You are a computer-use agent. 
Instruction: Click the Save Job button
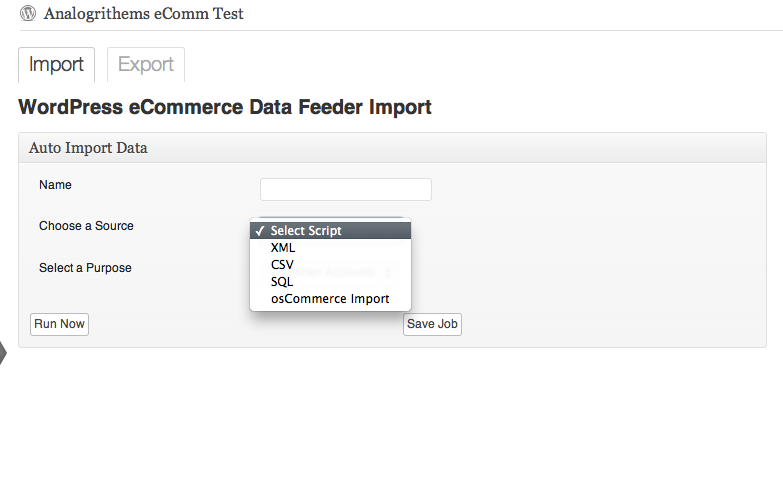click(x=432, y=324)
